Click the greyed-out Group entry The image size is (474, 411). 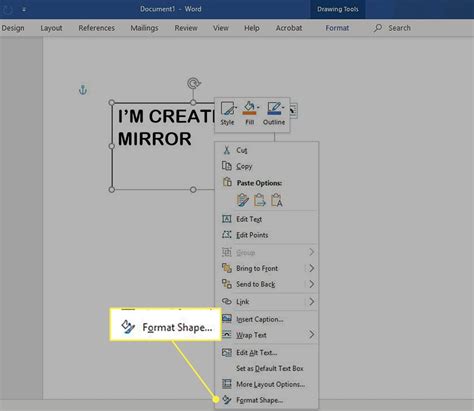tap(267, 252)
